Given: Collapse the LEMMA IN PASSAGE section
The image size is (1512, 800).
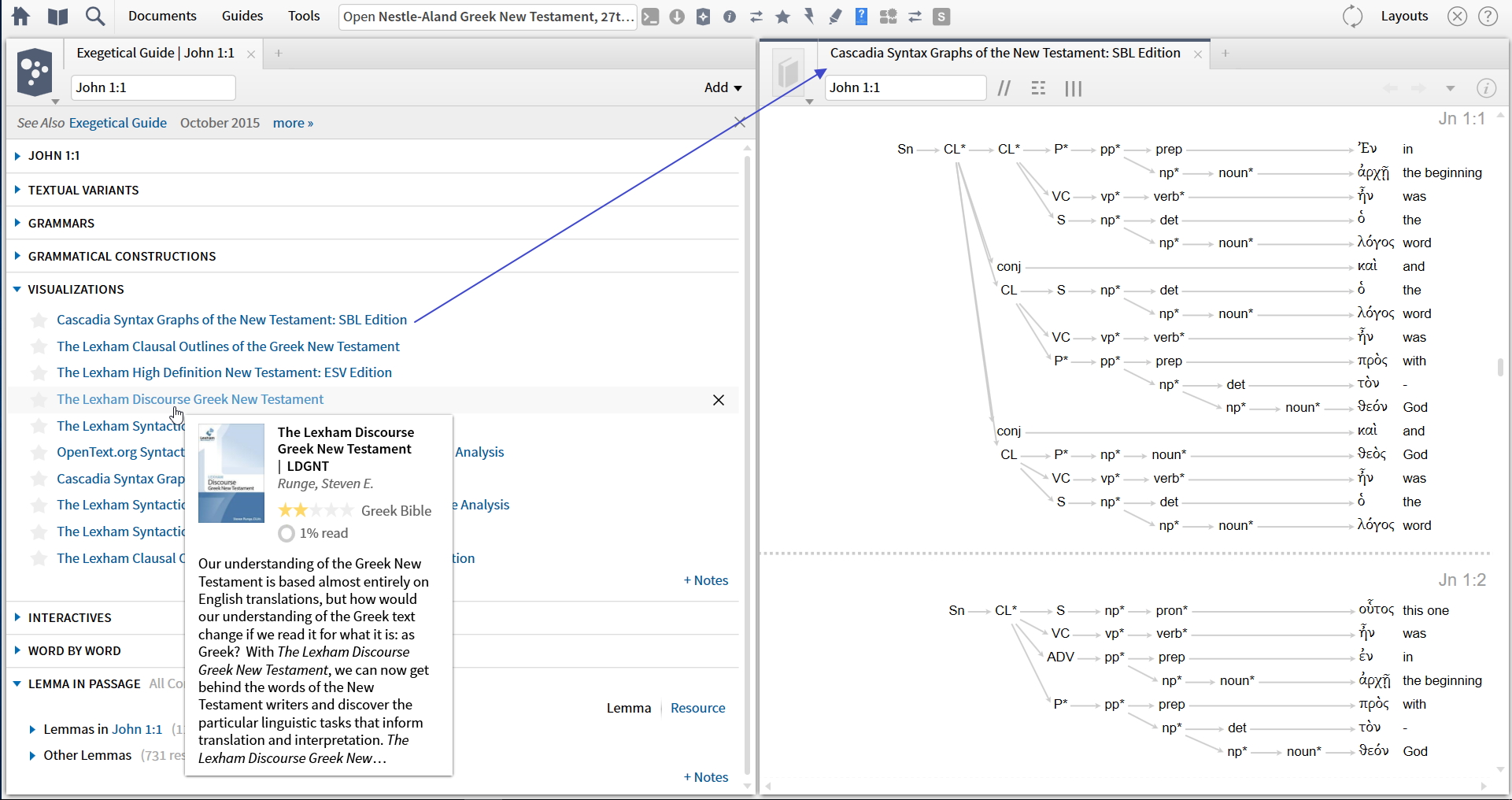Looking at the screenshot, I should pyautogui.click(x=17, y=683).
